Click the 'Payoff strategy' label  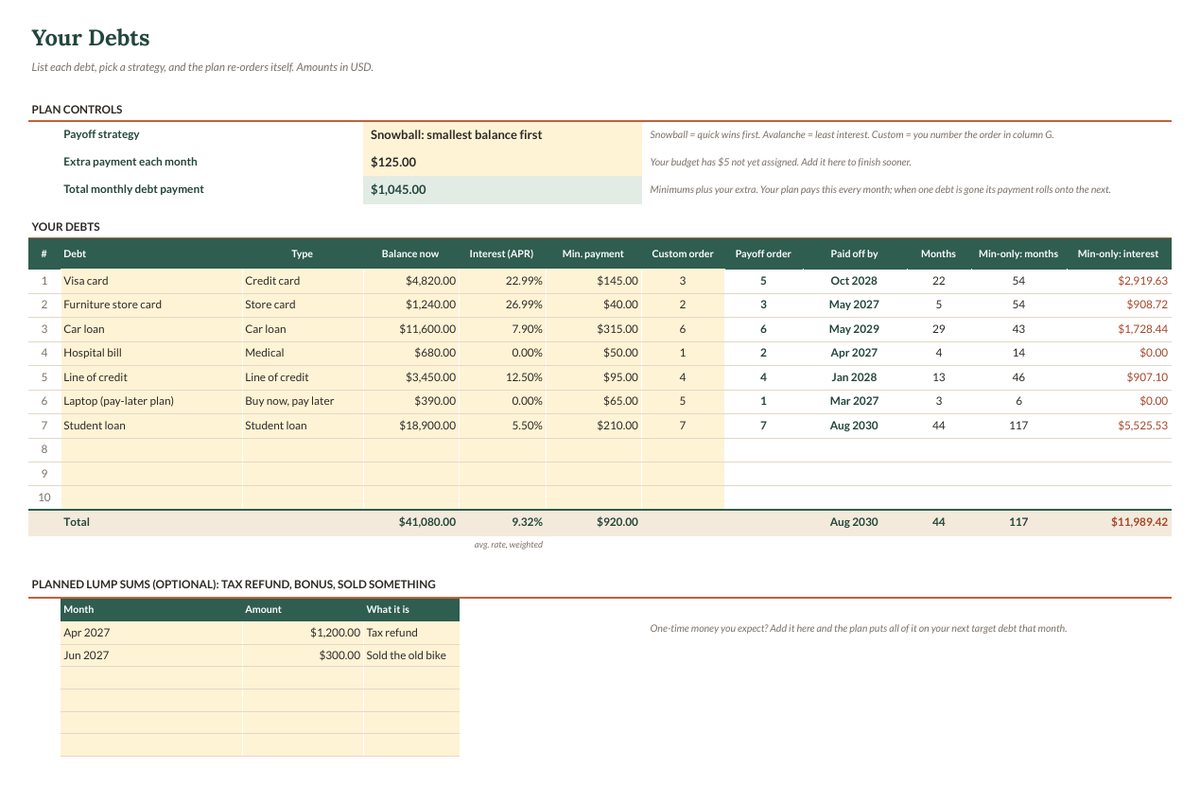point(101,134)
